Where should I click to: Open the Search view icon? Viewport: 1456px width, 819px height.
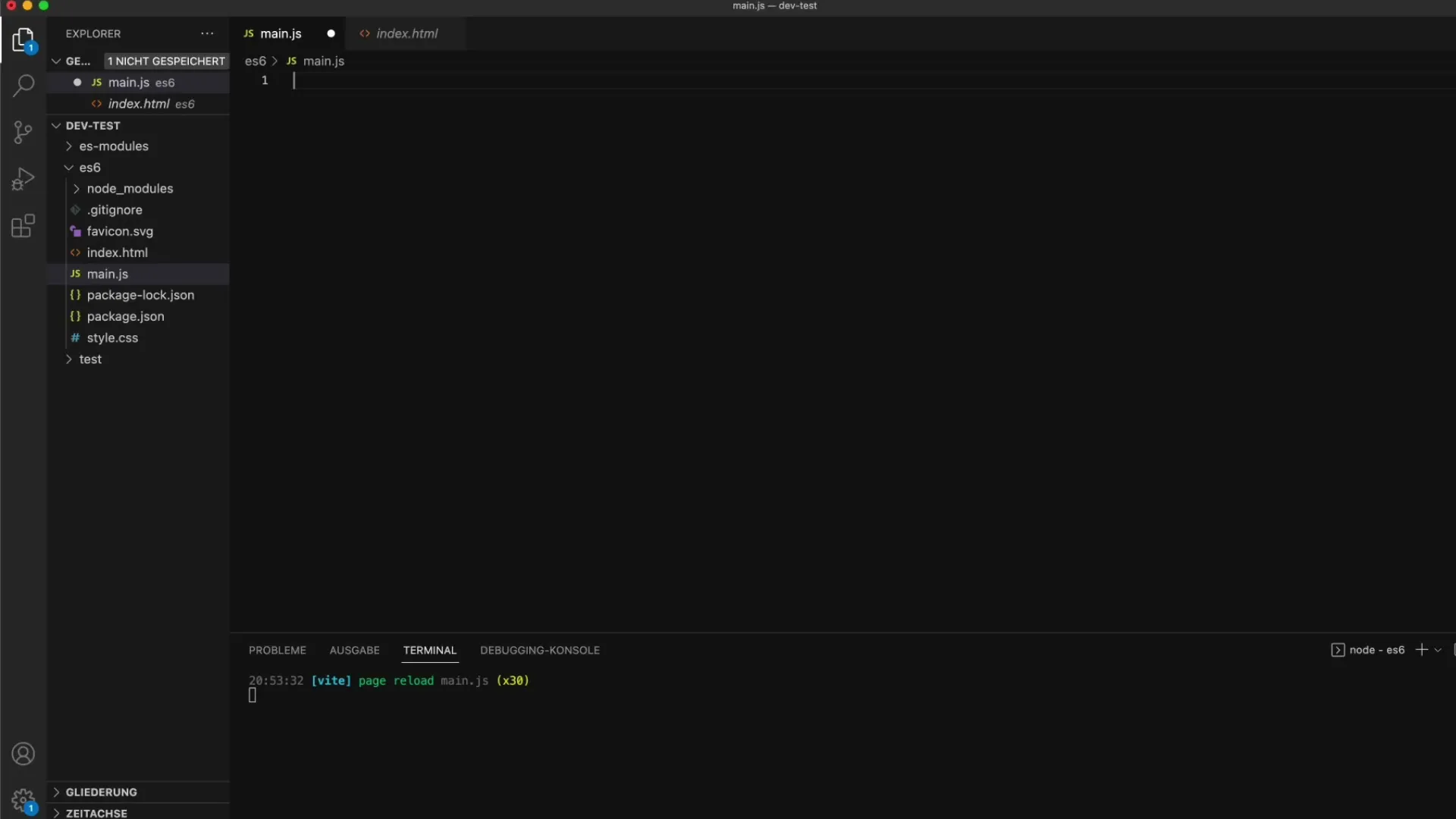click(24, 86)
